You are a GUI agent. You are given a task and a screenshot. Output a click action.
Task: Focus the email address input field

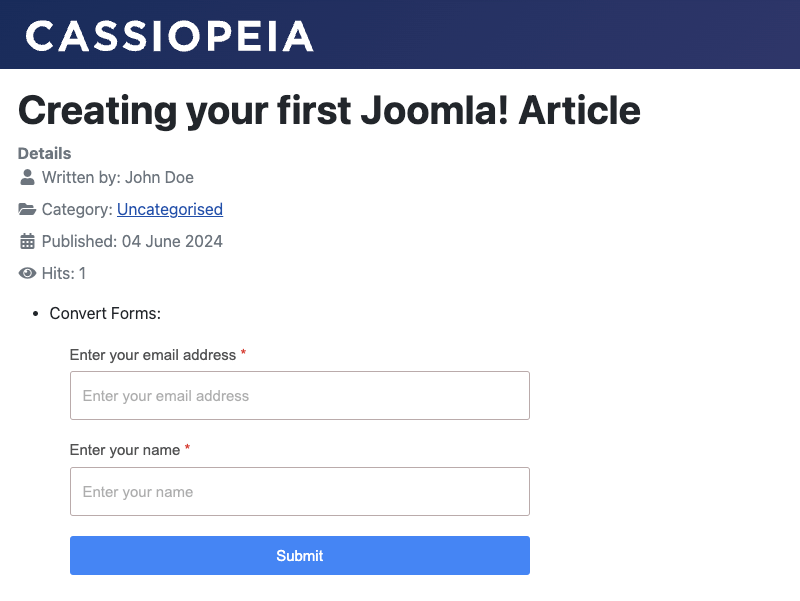pos(300,395)
